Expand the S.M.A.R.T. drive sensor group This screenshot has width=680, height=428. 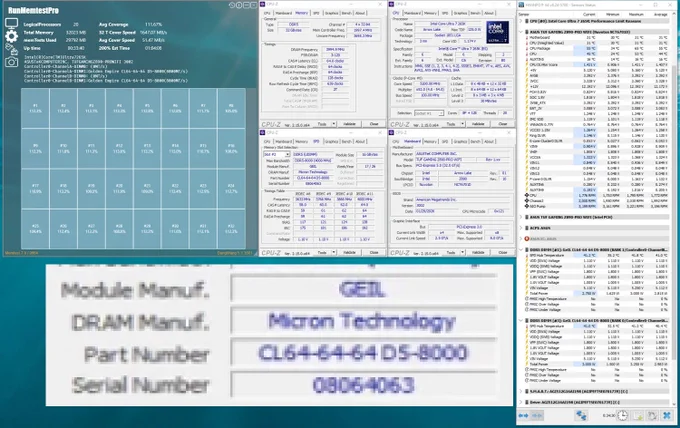tap(521, 391)
